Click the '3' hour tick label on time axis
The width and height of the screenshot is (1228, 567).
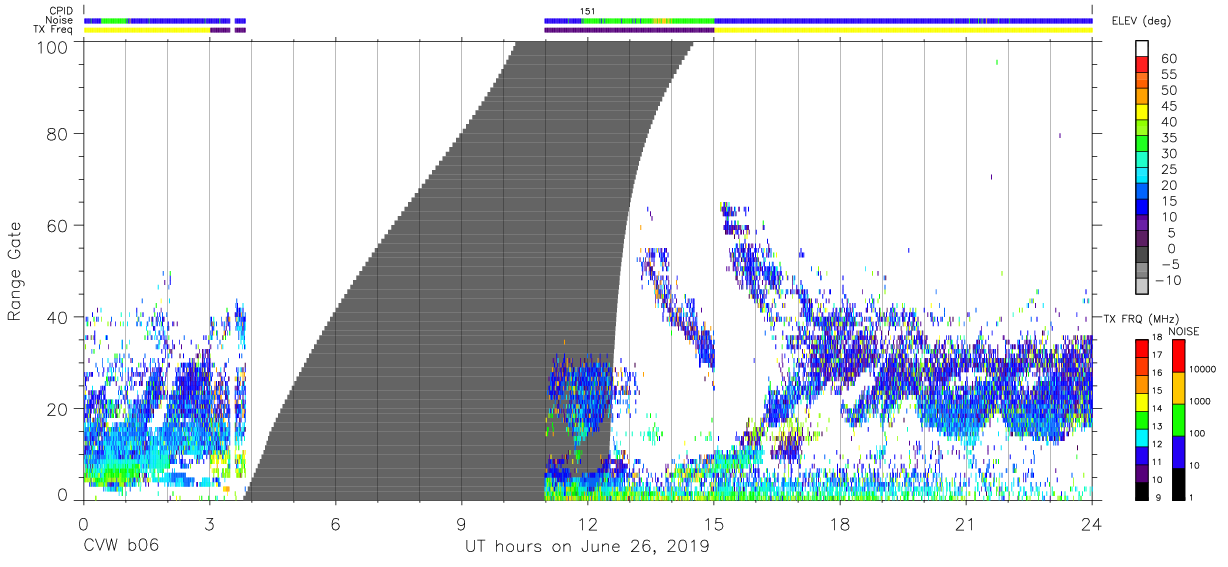pyautogui.click(x=209, y=525)
